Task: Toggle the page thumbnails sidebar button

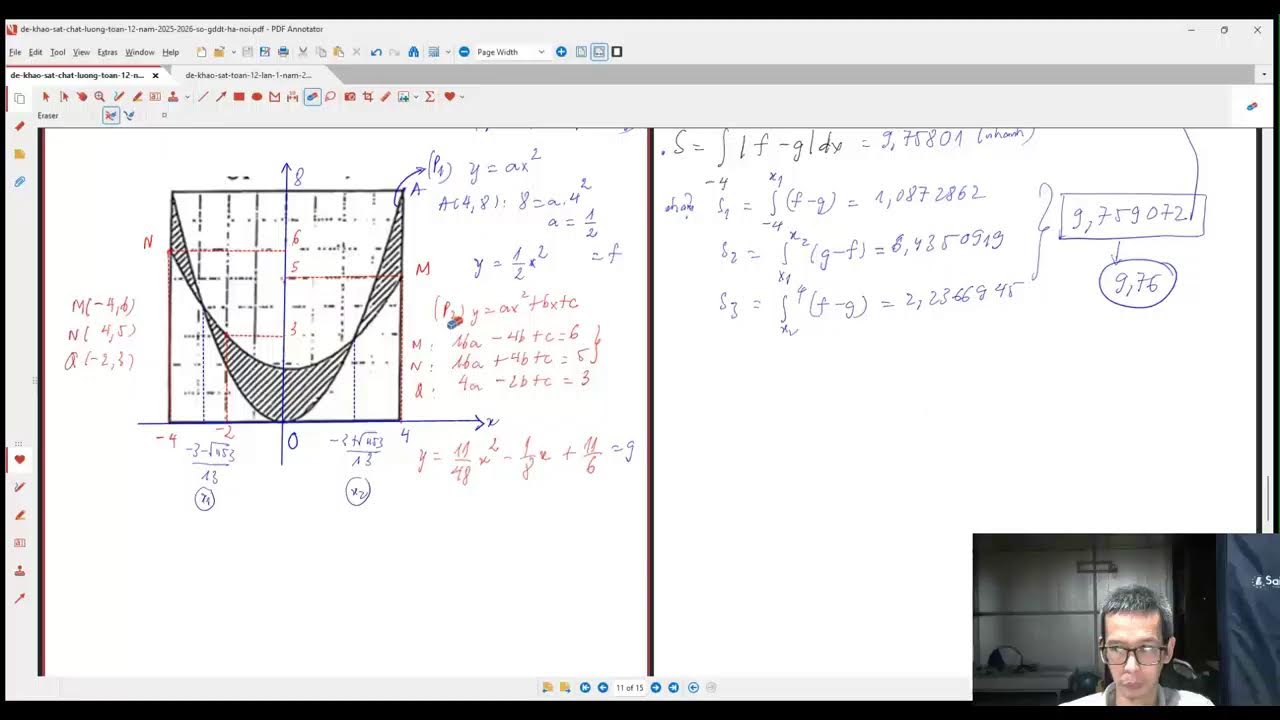Action: pos(19,98)
